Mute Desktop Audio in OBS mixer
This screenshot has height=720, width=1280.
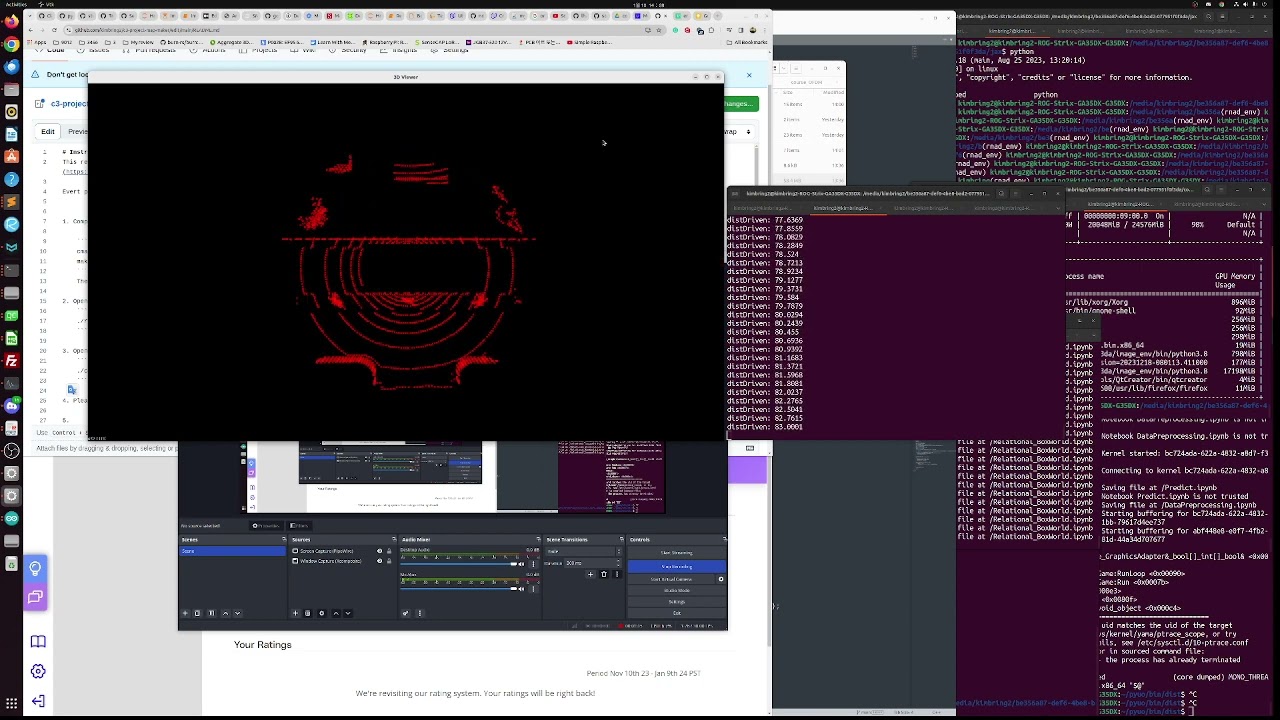[x=521, y=564]
